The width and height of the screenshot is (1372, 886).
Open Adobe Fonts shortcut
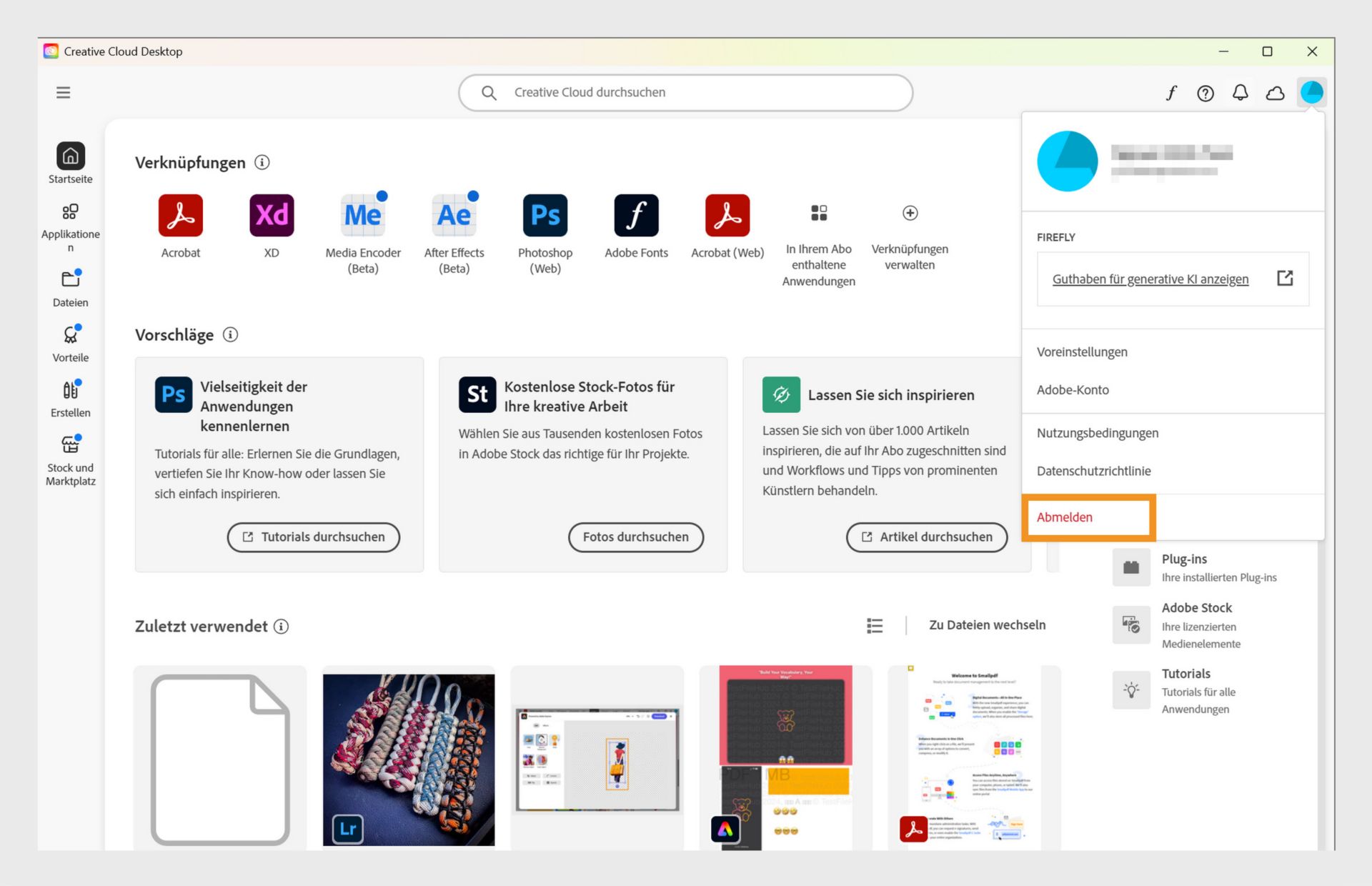click(636, 215)
